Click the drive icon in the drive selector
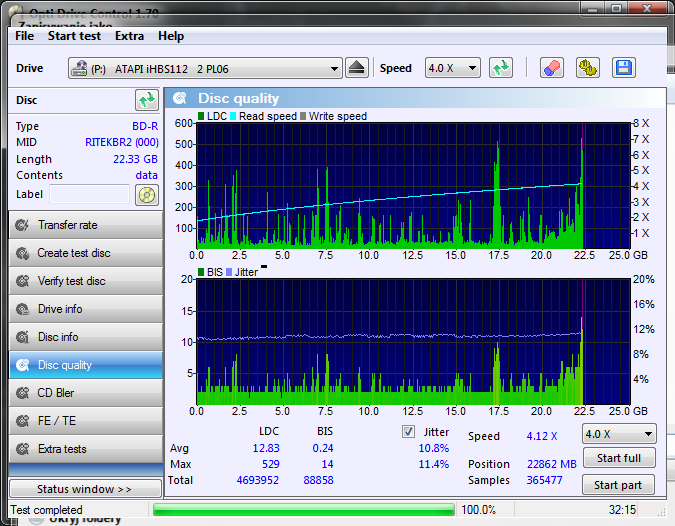Image resolution: width=675 pixels, height=526 pixels. point(79,68)
